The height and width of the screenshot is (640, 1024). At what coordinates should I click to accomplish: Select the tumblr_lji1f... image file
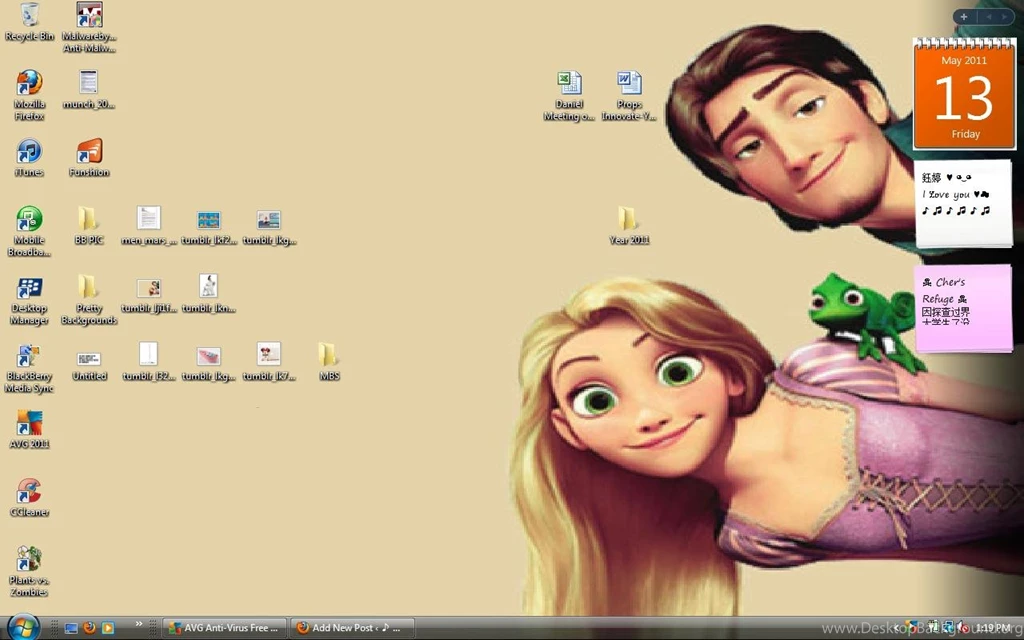point(149,295)
